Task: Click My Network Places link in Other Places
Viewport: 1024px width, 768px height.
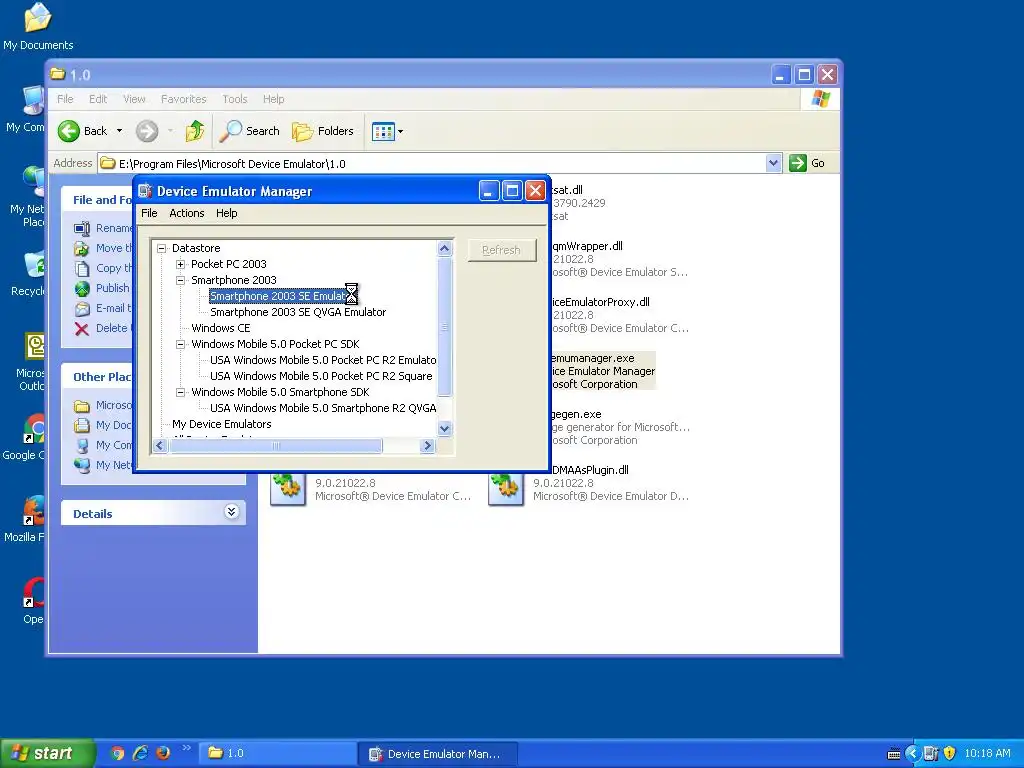Action: pos(113,465)
